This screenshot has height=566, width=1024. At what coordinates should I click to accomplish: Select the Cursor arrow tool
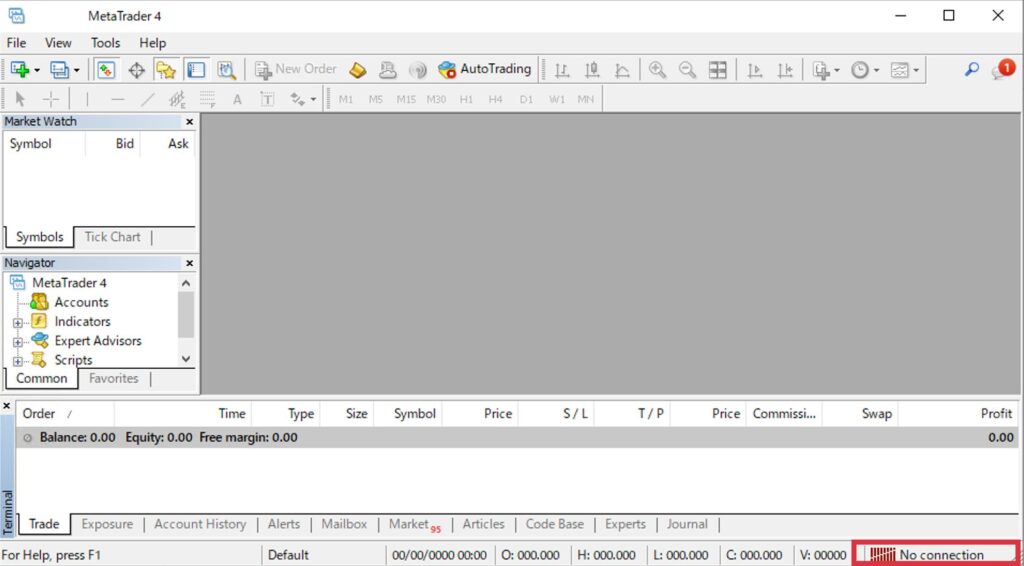point(20,99)
